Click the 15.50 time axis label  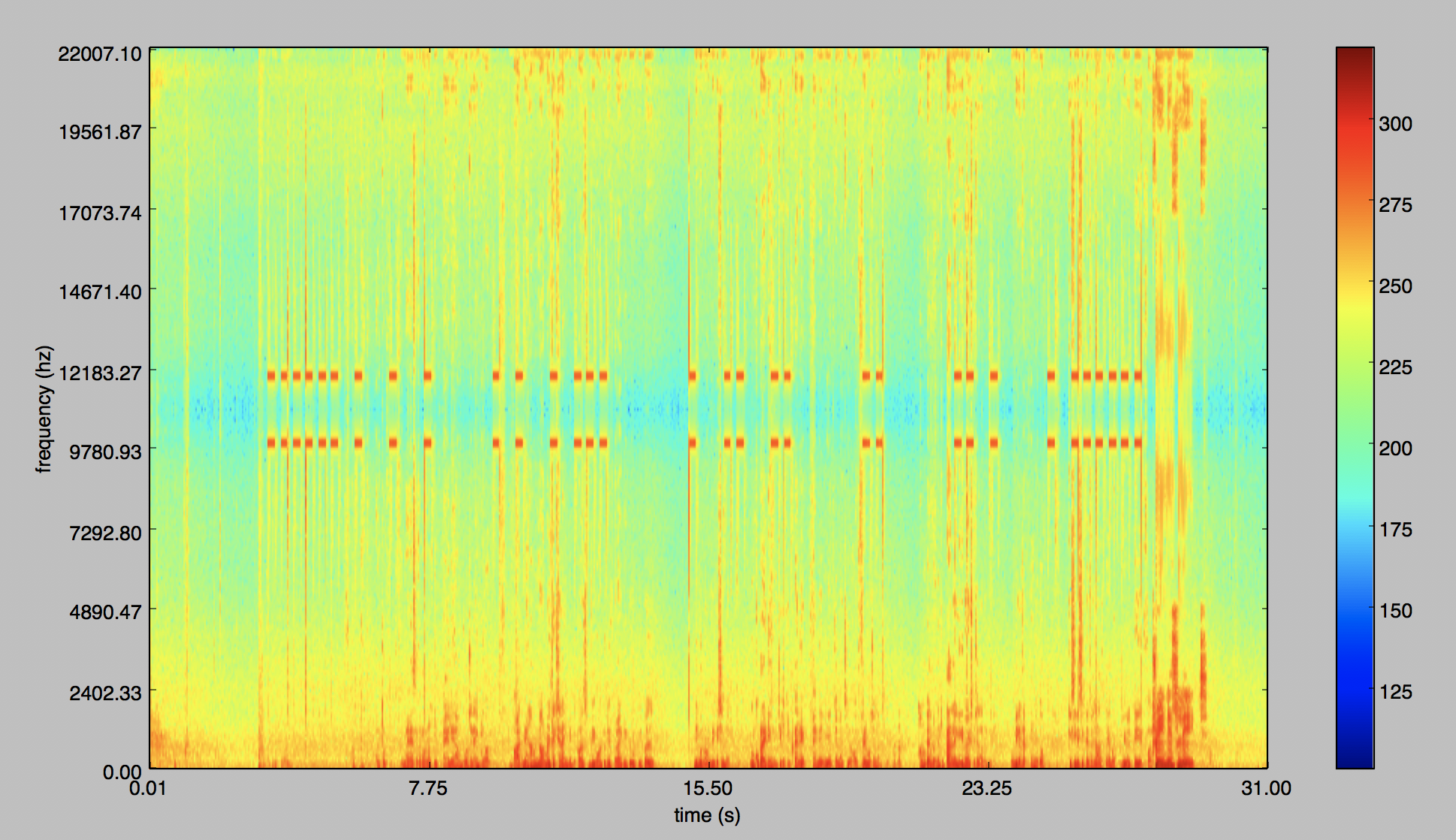(x=707, y=788)
